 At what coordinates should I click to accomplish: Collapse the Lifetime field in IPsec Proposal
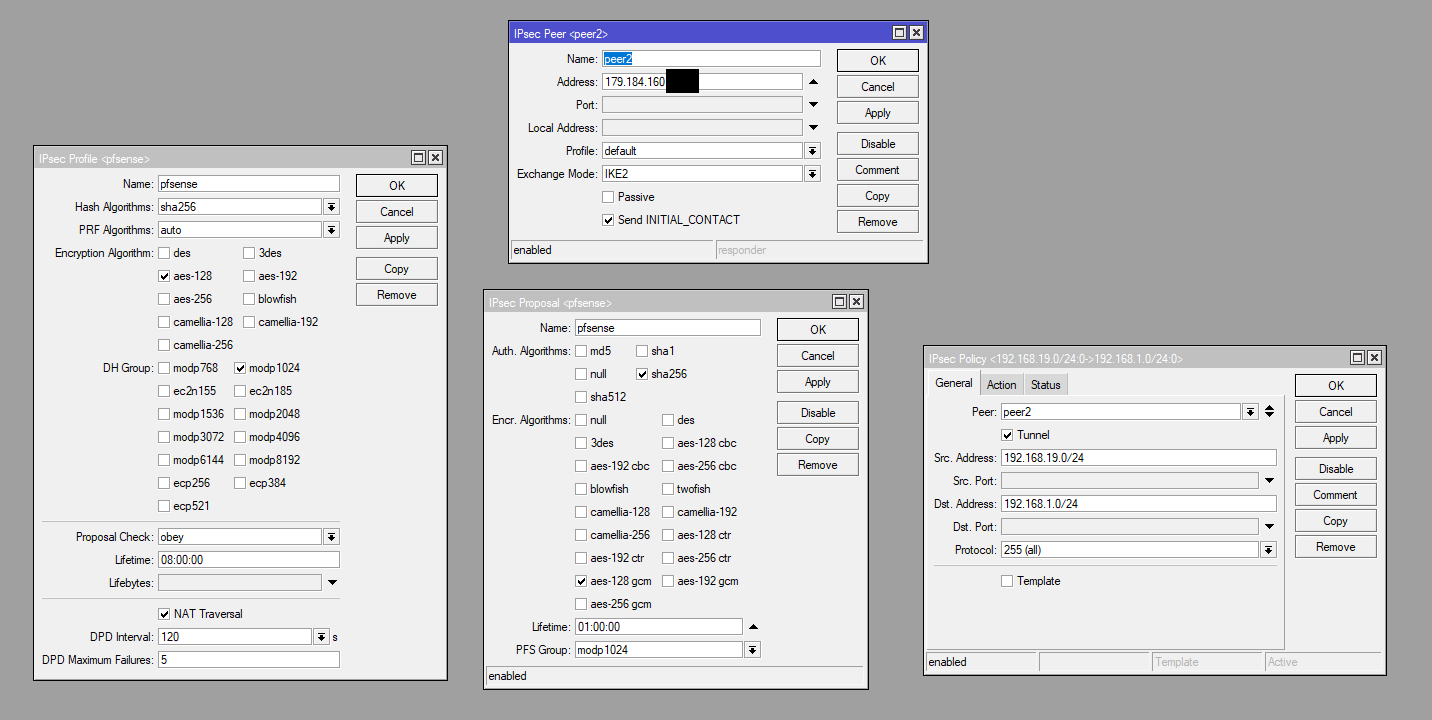(753, 627)
